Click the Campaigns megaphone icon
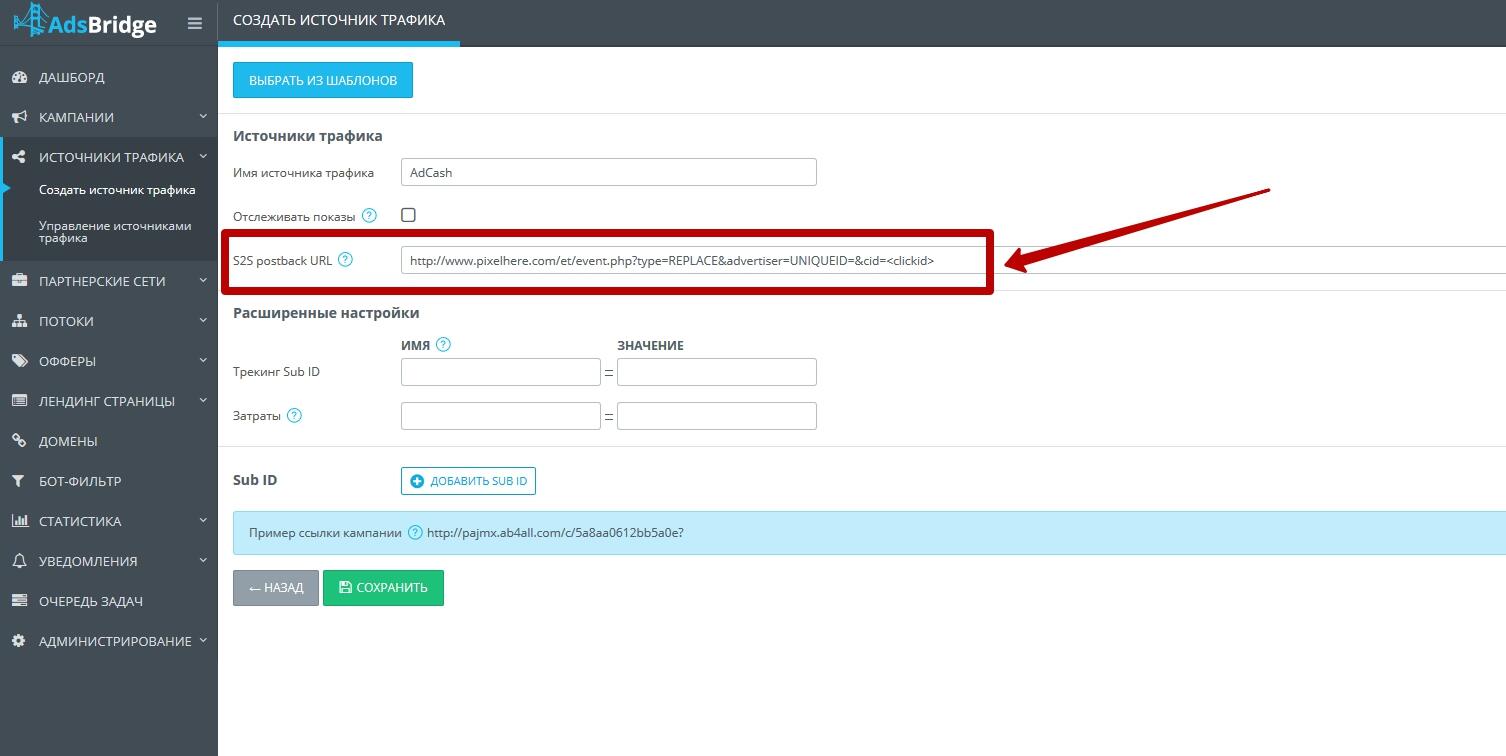The height and width of the screenshot is (756, 1506). point(19,117)
